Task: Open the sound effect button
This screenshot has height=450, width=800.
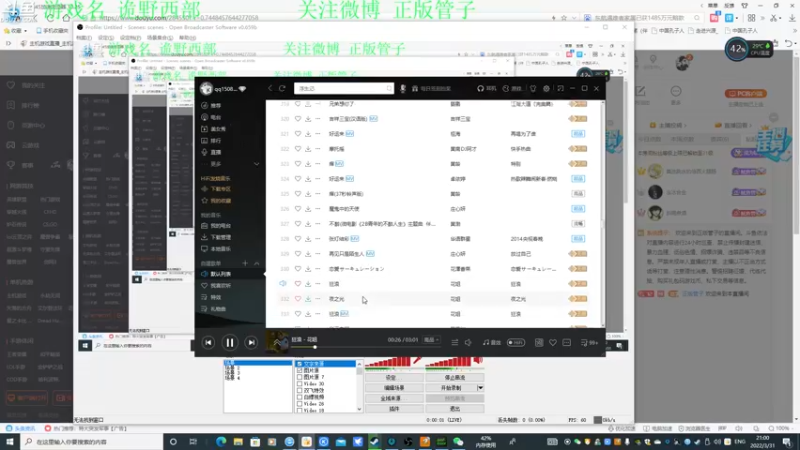Action: coord(491,343)
